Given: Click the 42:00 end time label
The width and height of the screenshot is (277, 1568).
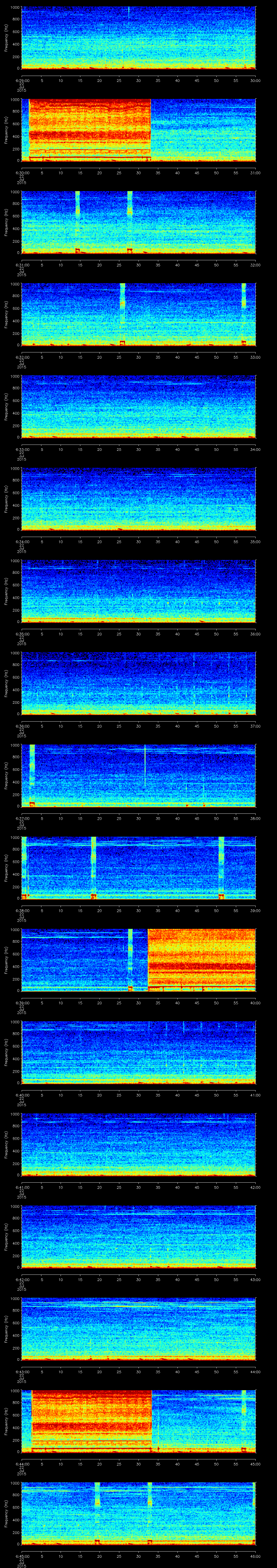Looking at the screenshot, I should click(x=255, y=1187).
